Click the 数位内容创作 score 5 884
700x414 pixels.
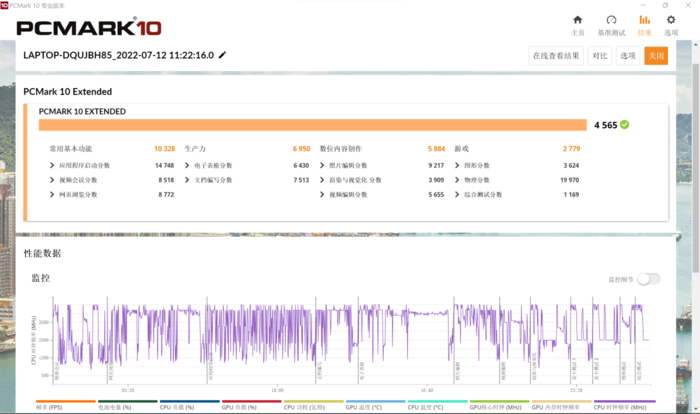coord(436,149)
